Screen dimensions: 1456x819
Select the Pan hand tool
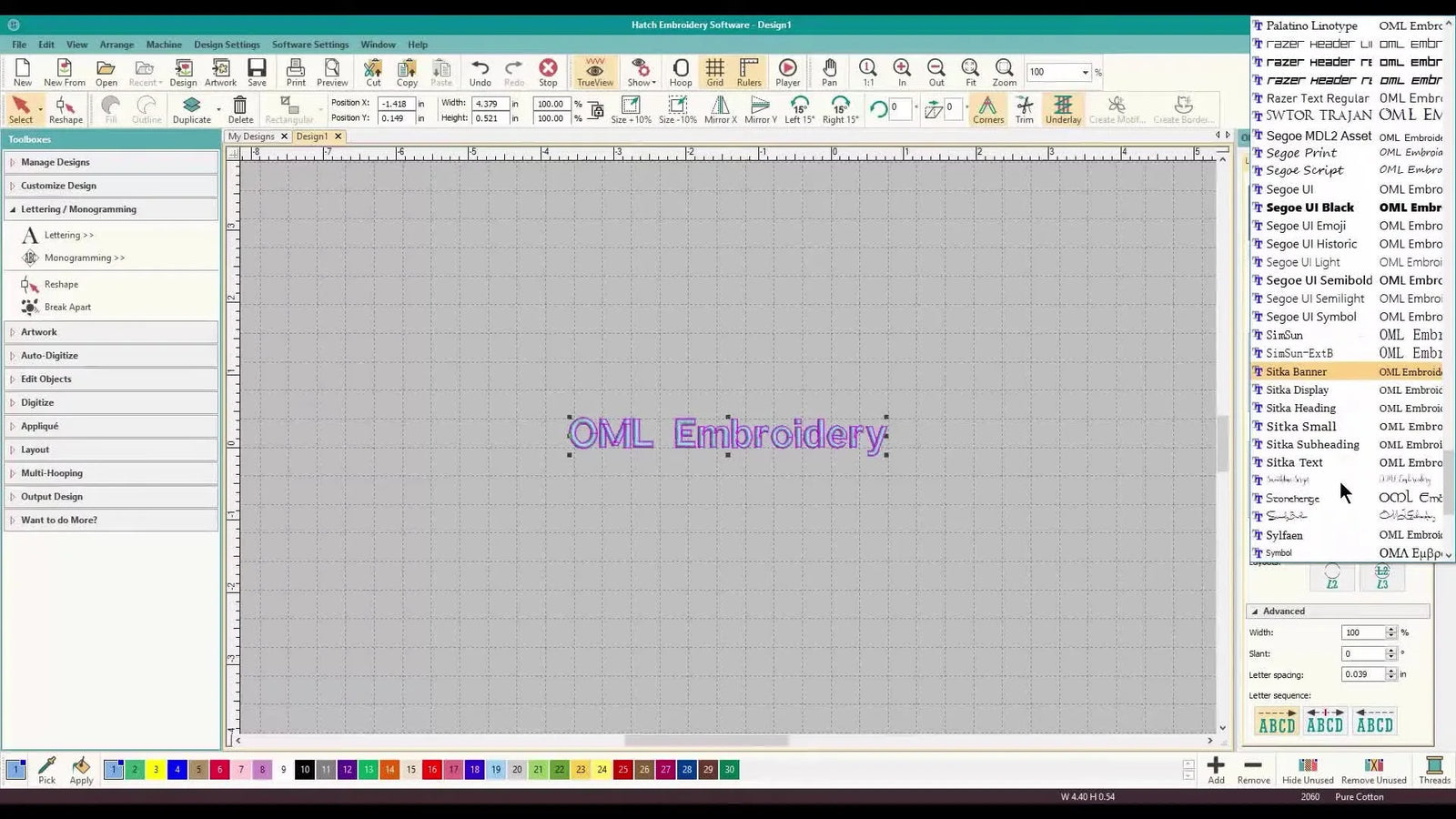829,73
